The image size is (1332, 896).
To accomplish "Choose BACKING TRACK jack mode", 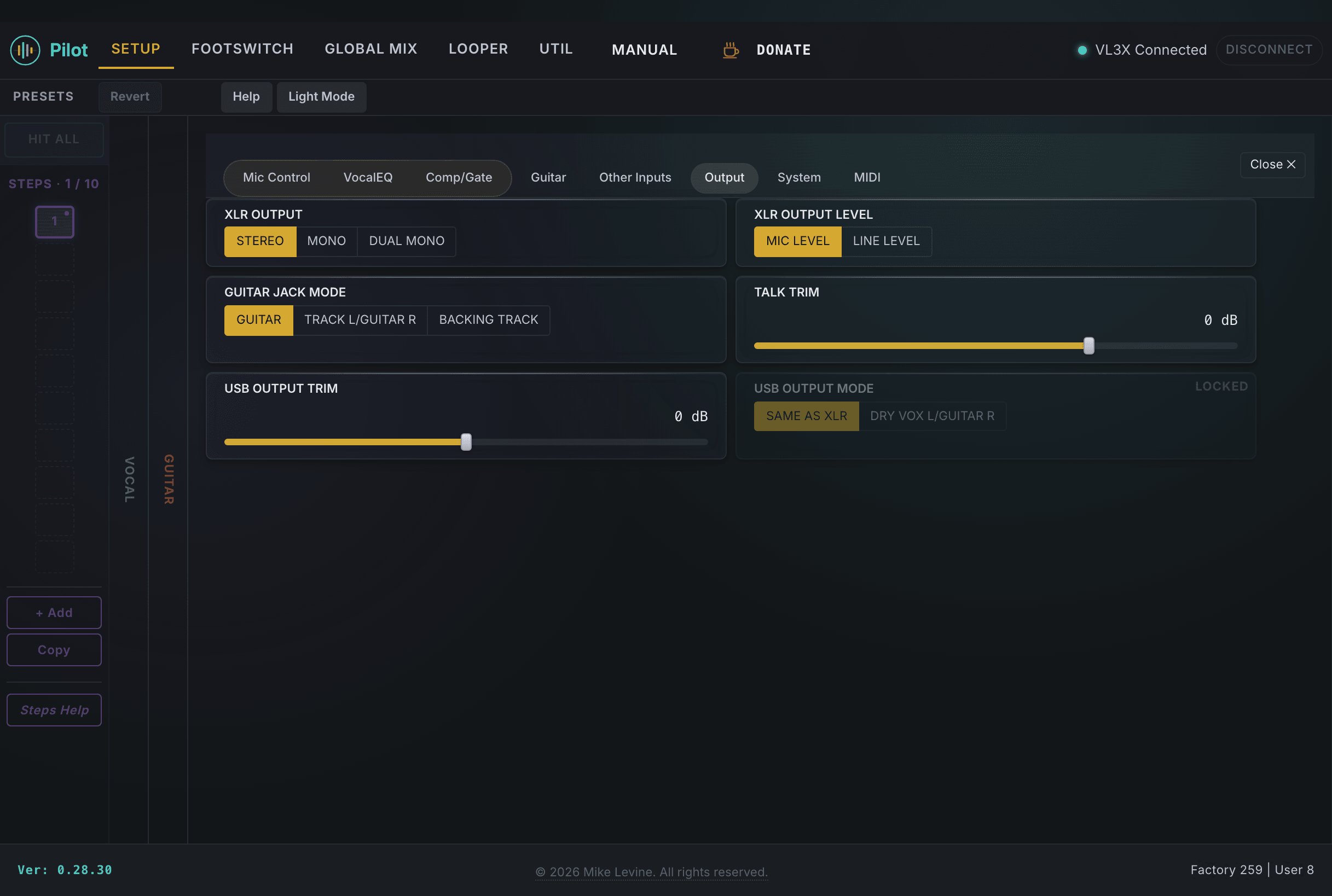I will tap(488, 320).
